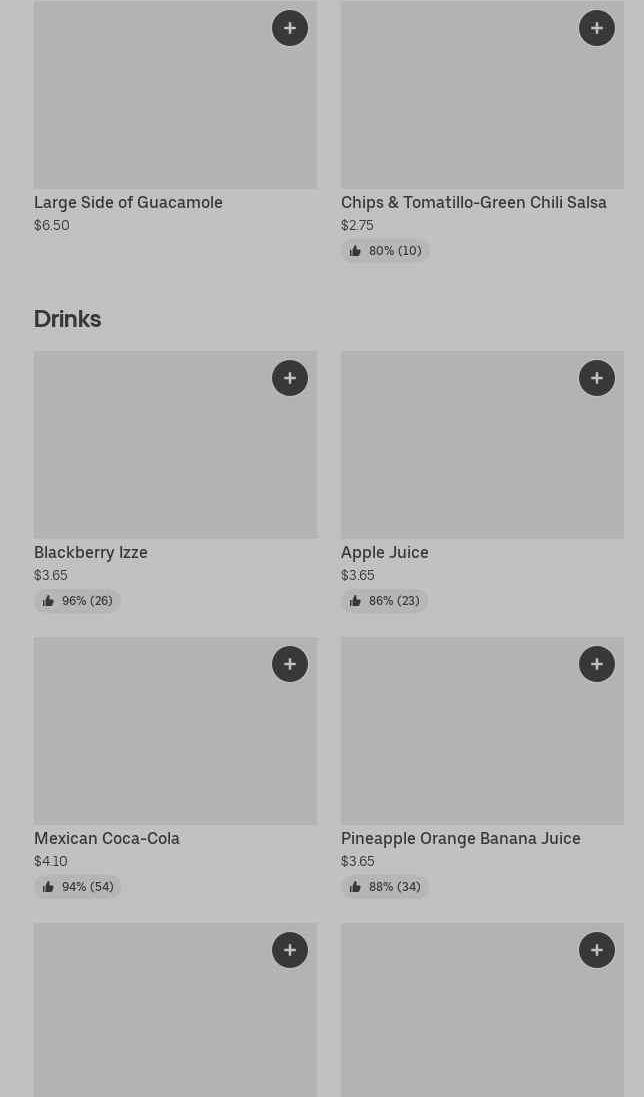This screenshot has height=1097, width=644.
Task: Click the 94% (54) thumbs-up rating
Action: (78, 887)
